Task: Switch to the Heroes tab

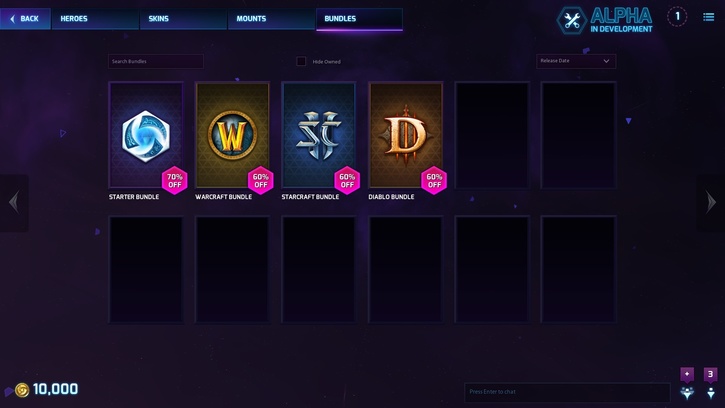Action: [95, 19]
